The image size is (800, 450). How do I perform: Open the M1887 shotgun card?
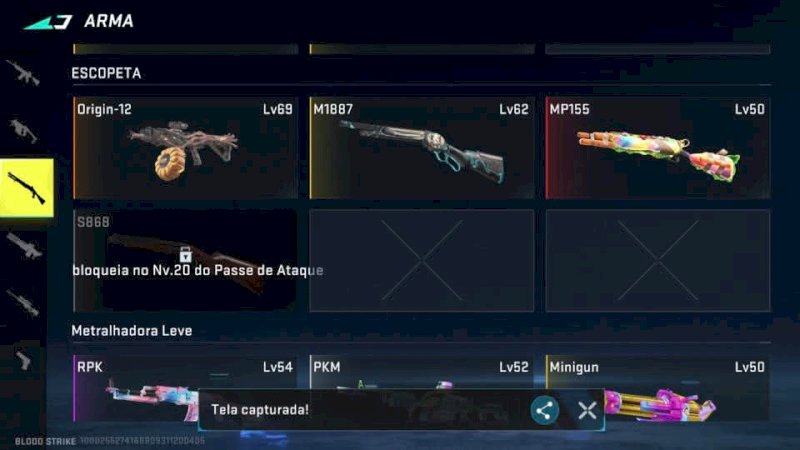tap(422, 148)
